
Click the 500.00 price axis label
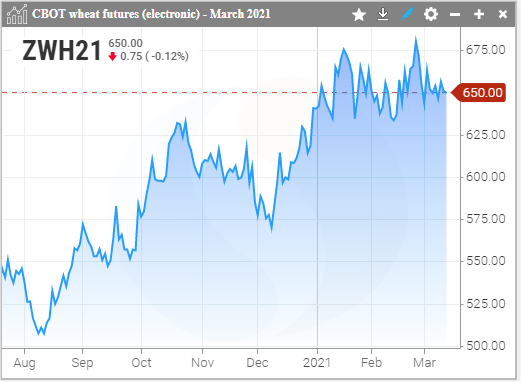(x=485, y=346)
